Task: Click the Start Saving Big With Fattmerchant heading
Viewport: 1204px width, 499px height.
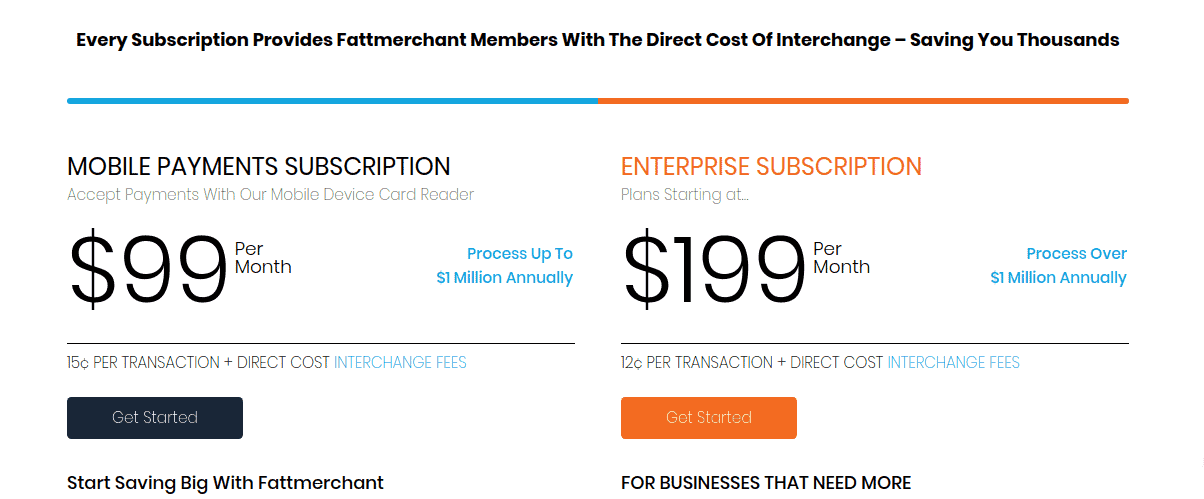Action: click(x=225, y=483)
